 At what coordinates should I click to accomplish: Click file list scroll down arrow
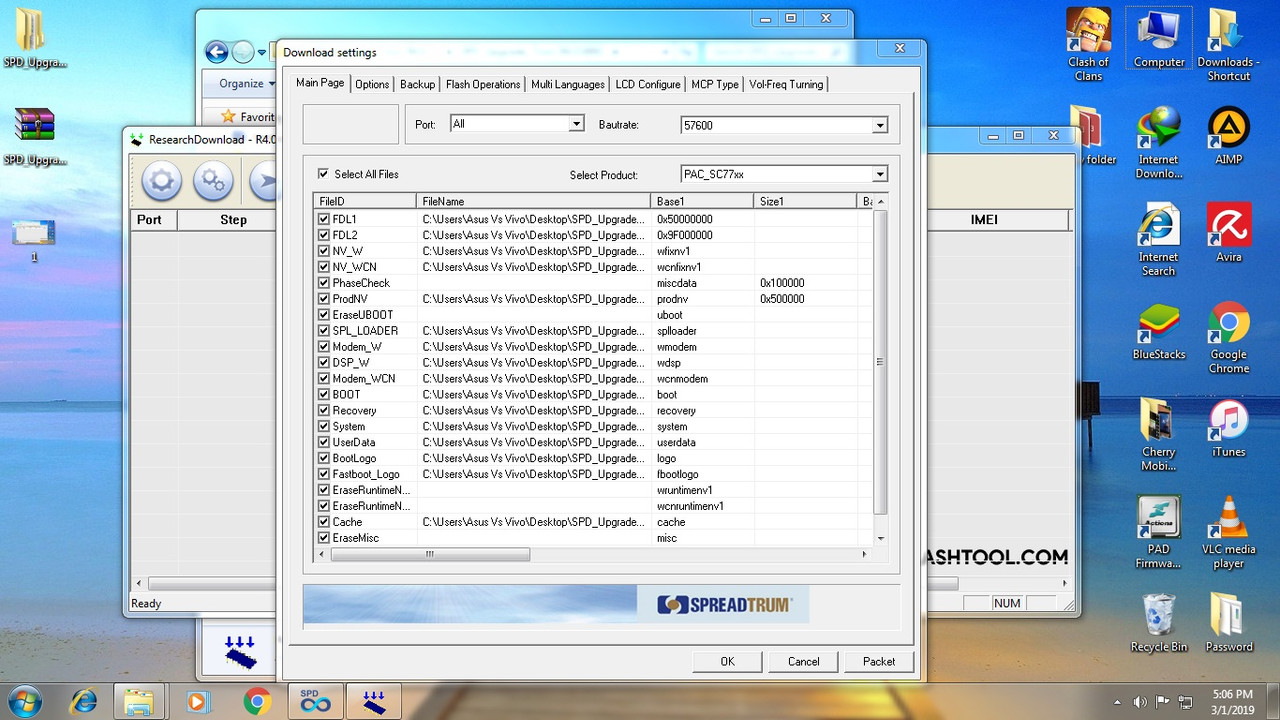pos(880,538)
